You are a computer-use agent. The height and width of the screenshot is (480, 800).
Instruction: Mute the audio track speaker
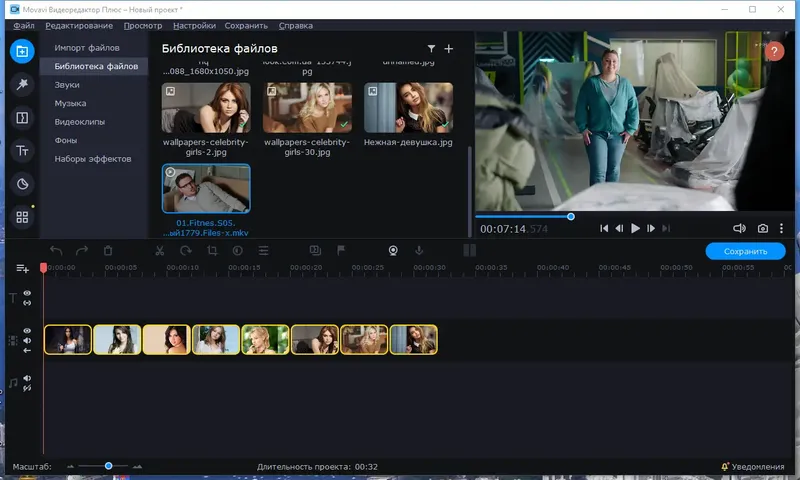(27, 378)
